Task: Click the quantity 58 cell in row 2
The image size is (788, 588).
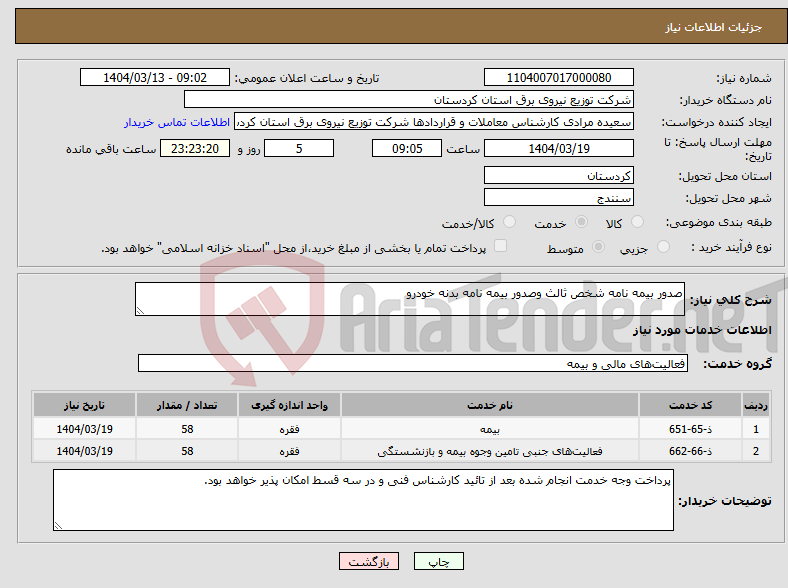Action: click(x=187, y=451)
